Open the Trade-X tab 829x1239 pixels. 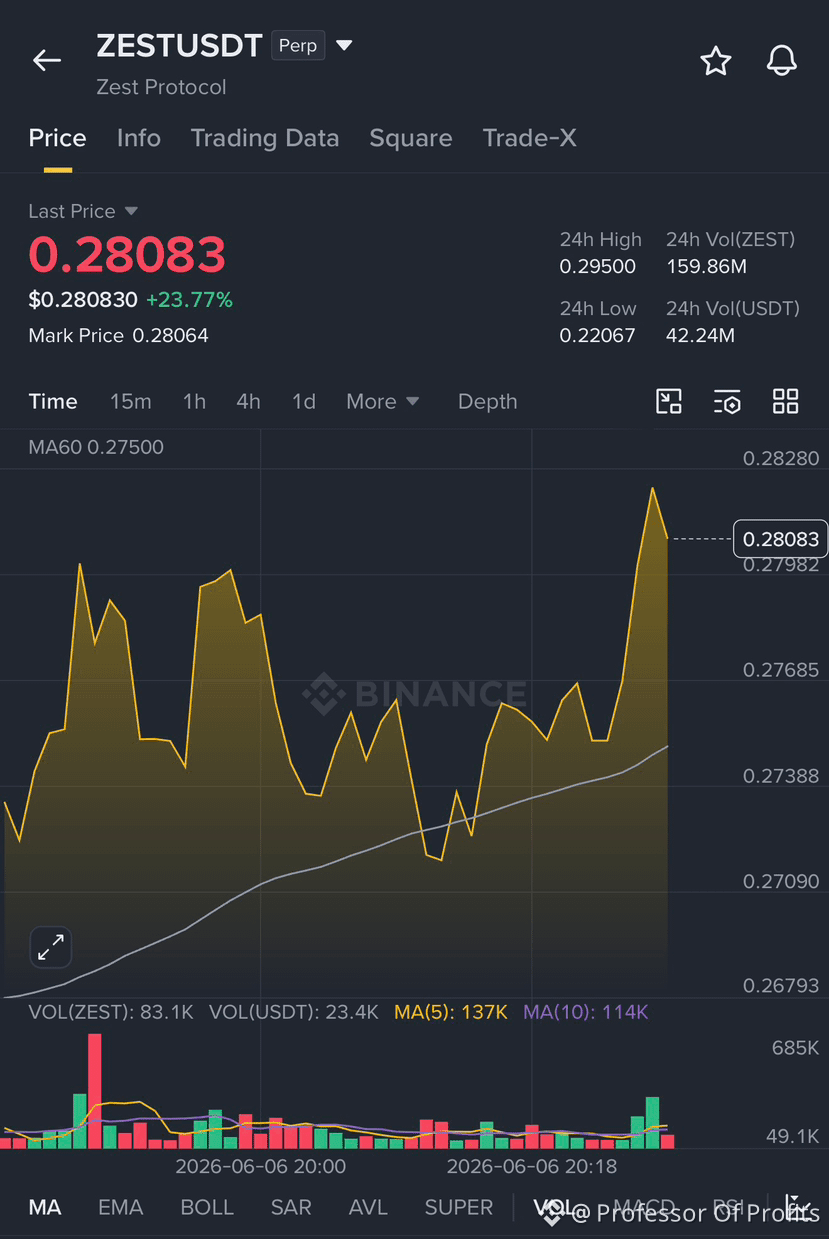530,138
